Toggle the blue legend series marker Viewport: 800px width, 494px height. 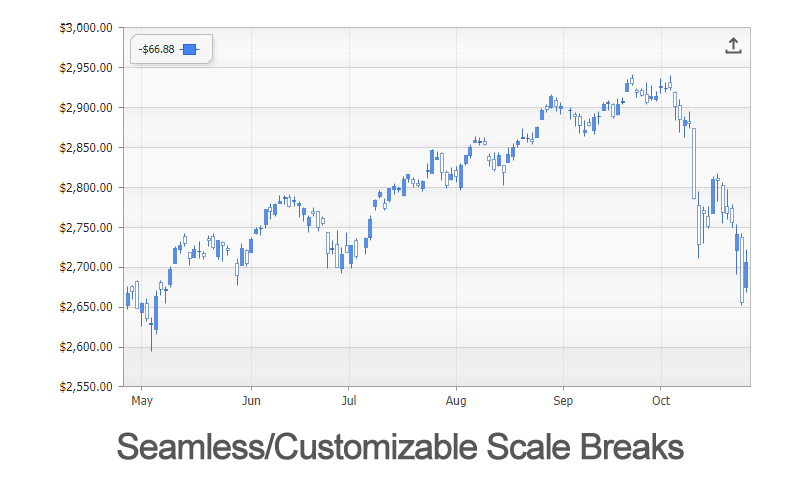point(190,49)
